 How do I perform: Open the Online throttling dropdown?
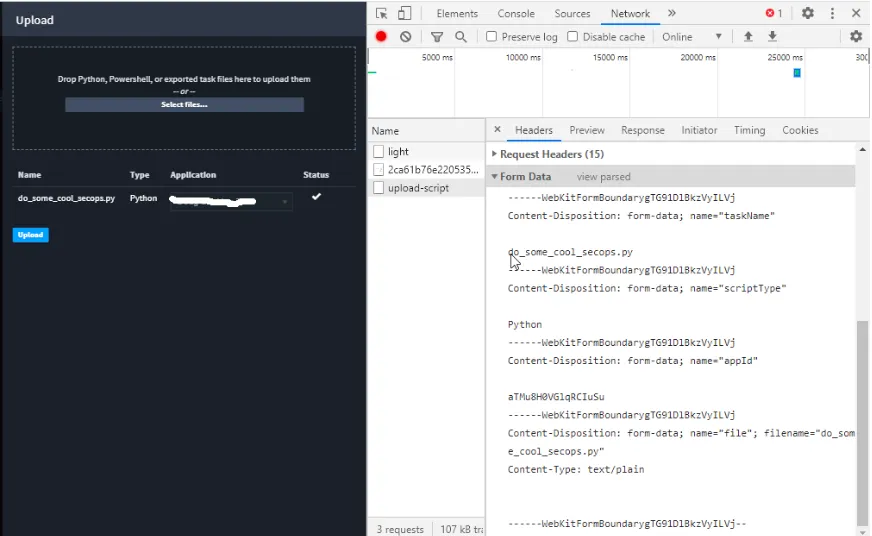[691, 37]
